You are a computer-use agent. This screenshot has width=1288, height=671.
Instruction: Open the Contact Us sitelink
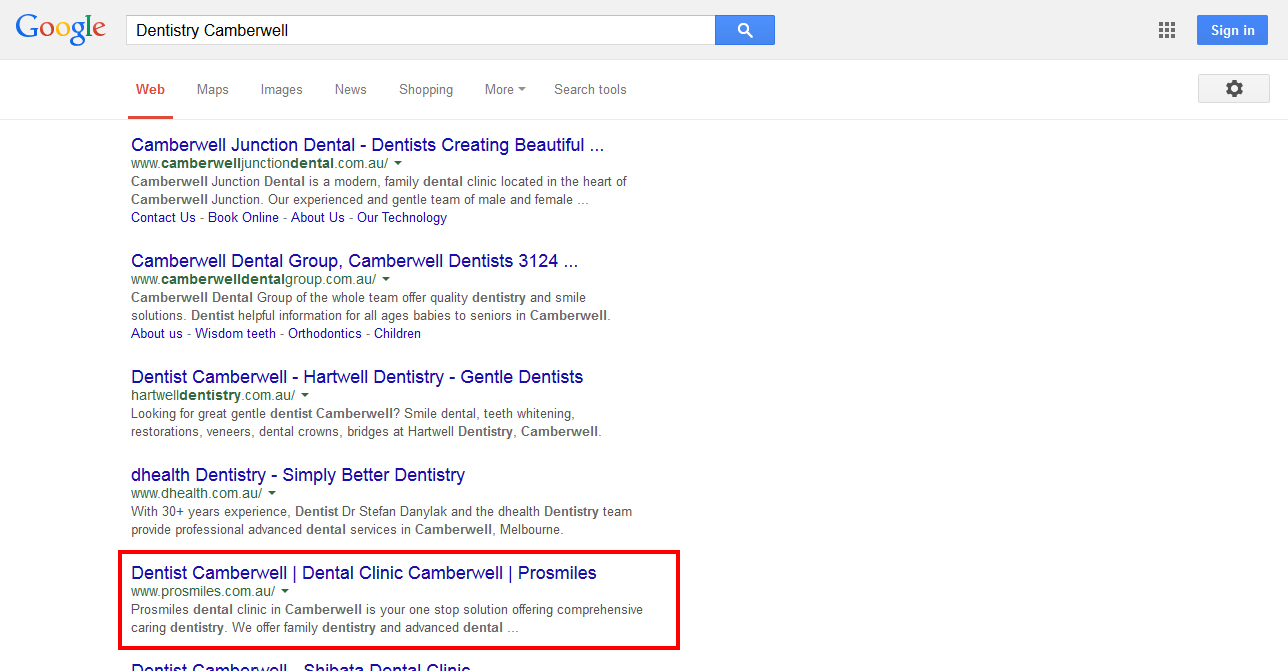[x=163, y=217]
